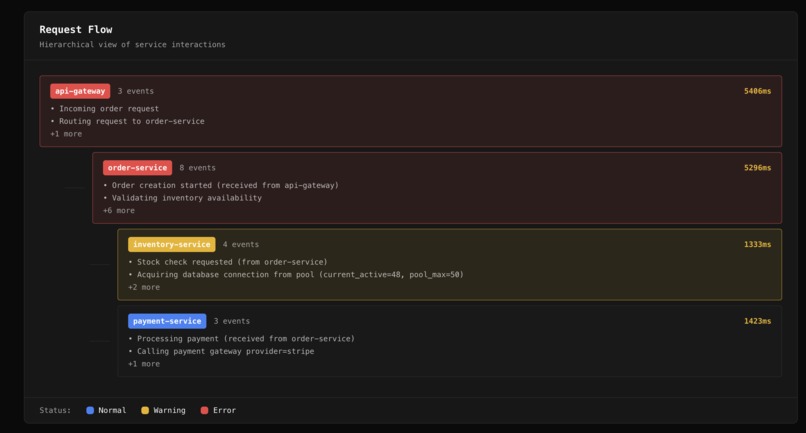Select the order-service badge
The image size is (806, 433).
pyautogui.click(x=137, y=168)
